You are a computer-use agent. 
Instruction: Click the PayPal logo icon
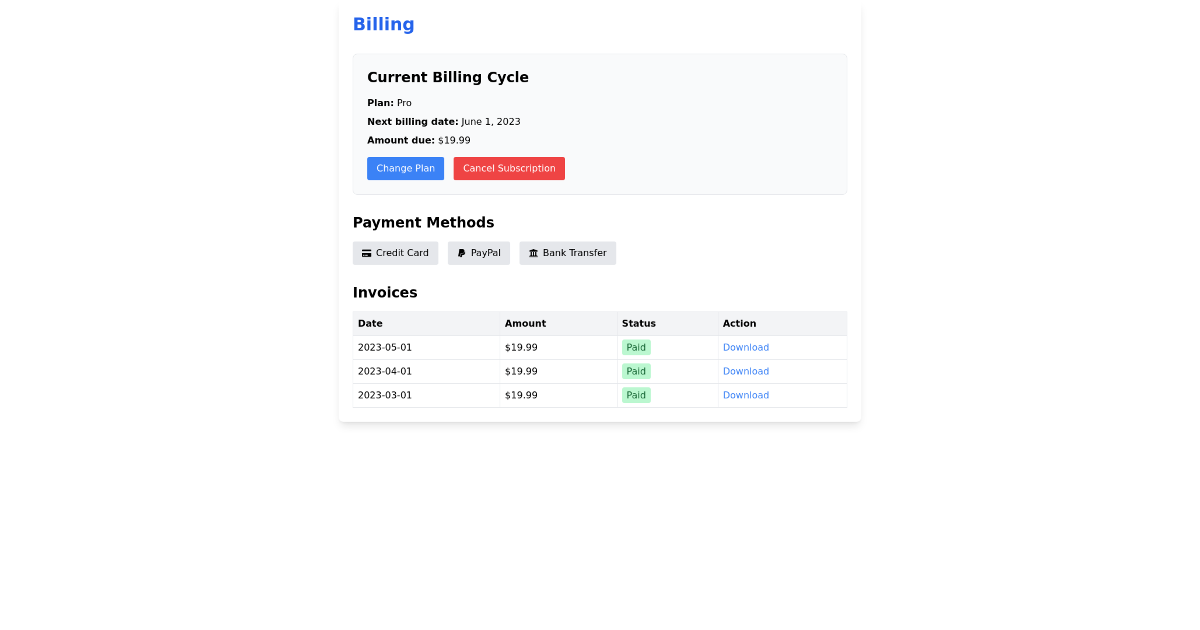click(460, 253)
